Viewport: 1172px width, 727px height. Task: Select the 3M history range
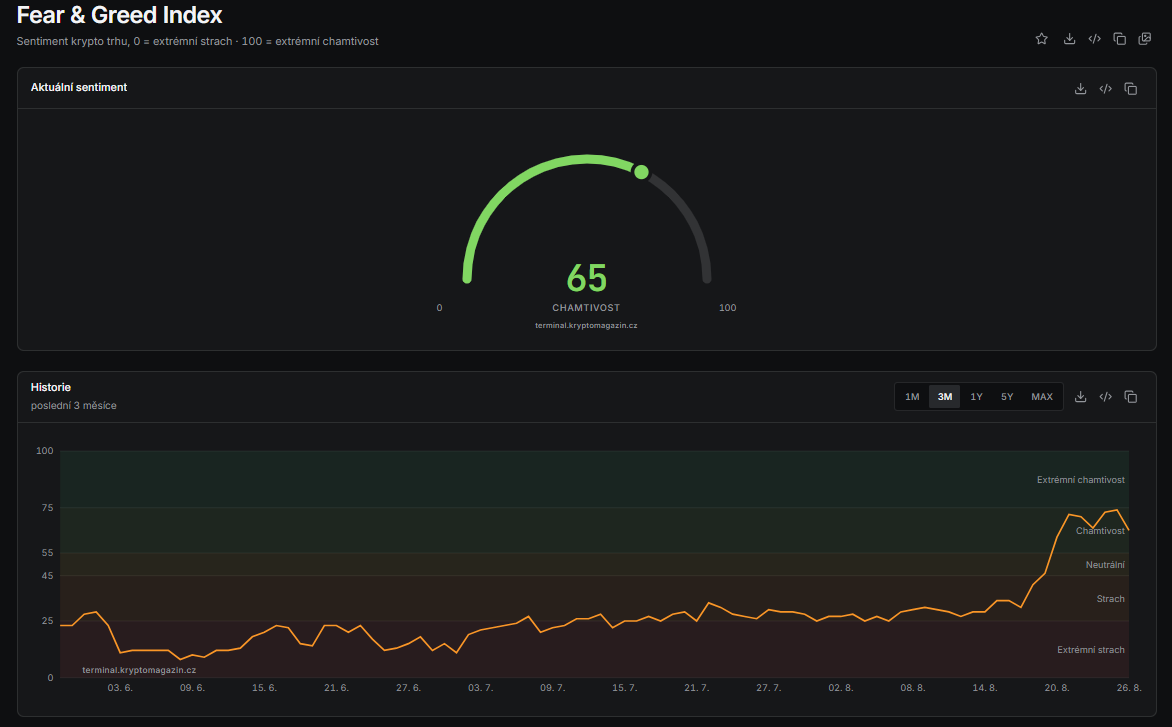[x=945, y=397]
